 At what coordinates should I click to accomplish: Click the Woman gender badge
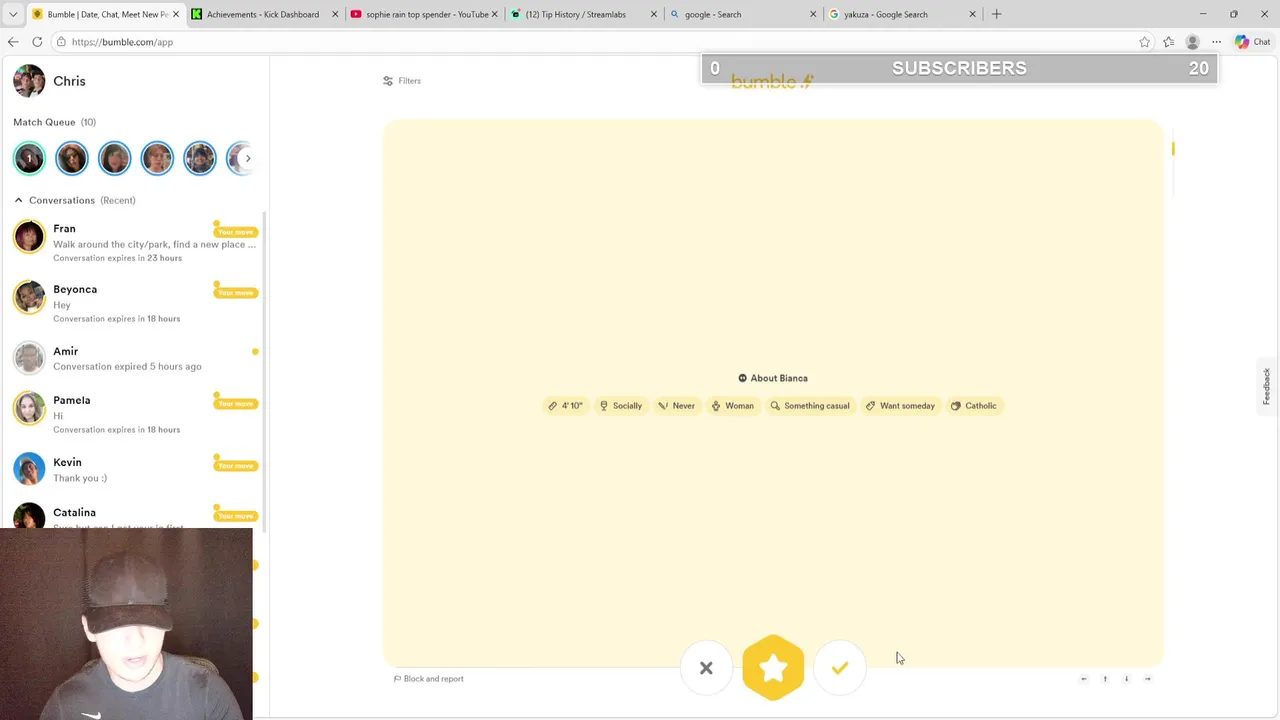pos(732,406)
